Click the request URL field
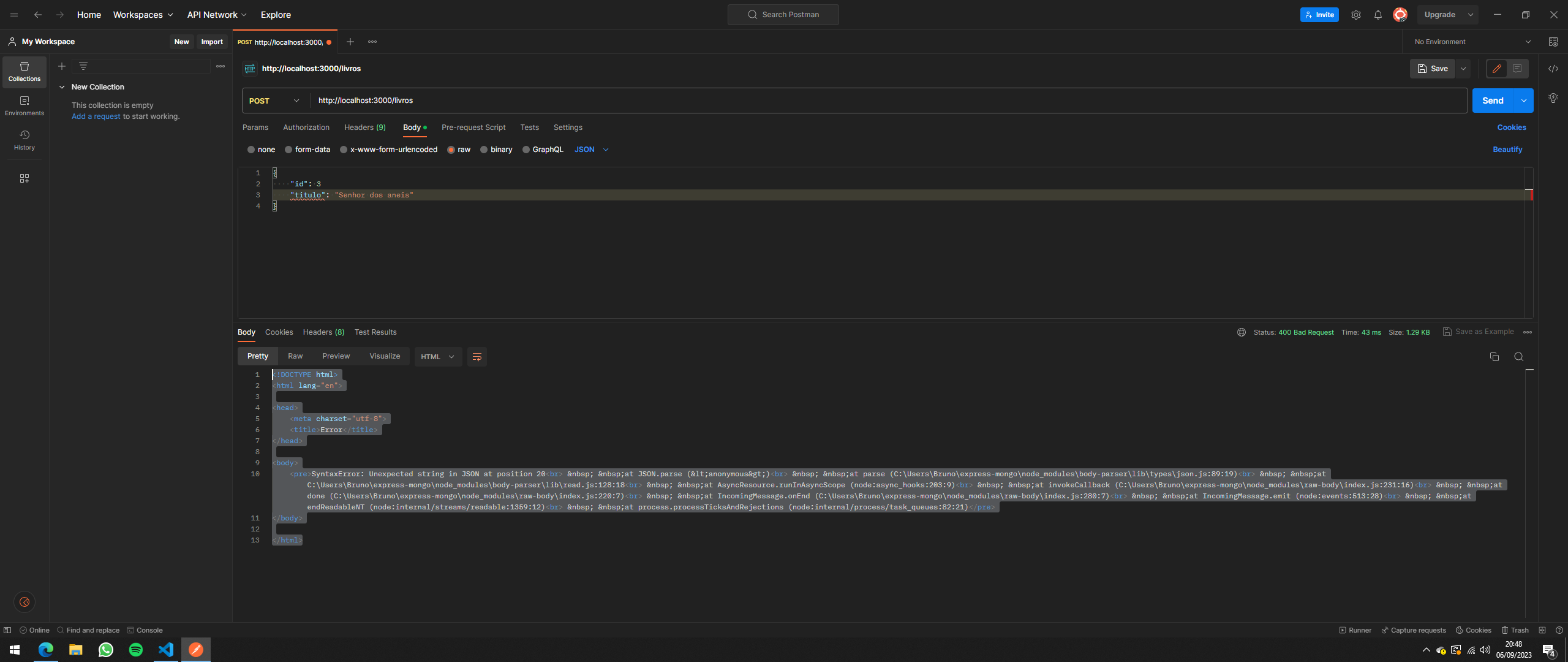 [x=888, y=101]
